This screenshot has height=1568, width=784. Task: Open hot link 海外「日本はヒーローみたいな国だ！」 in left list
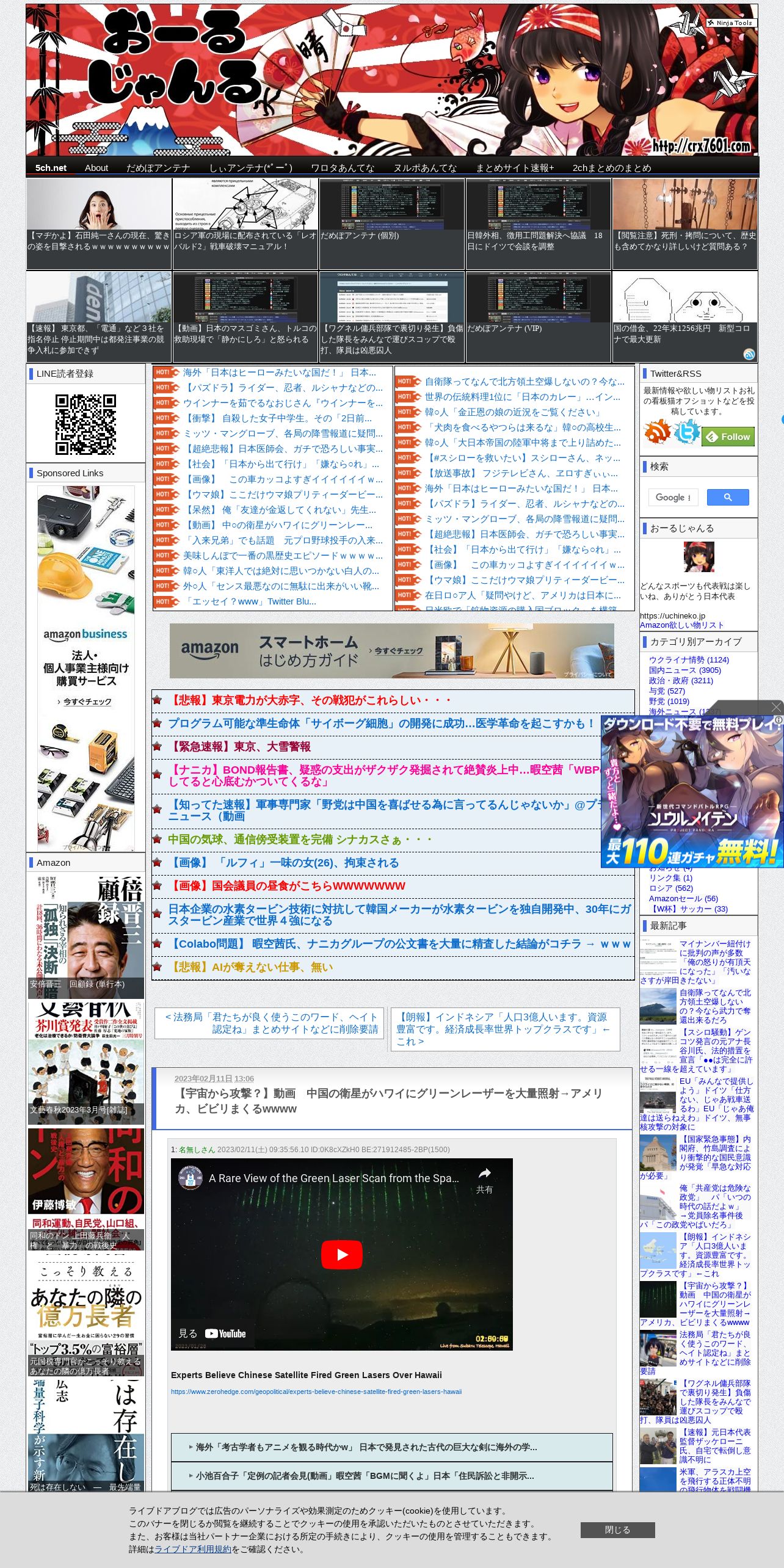(279, 372)
